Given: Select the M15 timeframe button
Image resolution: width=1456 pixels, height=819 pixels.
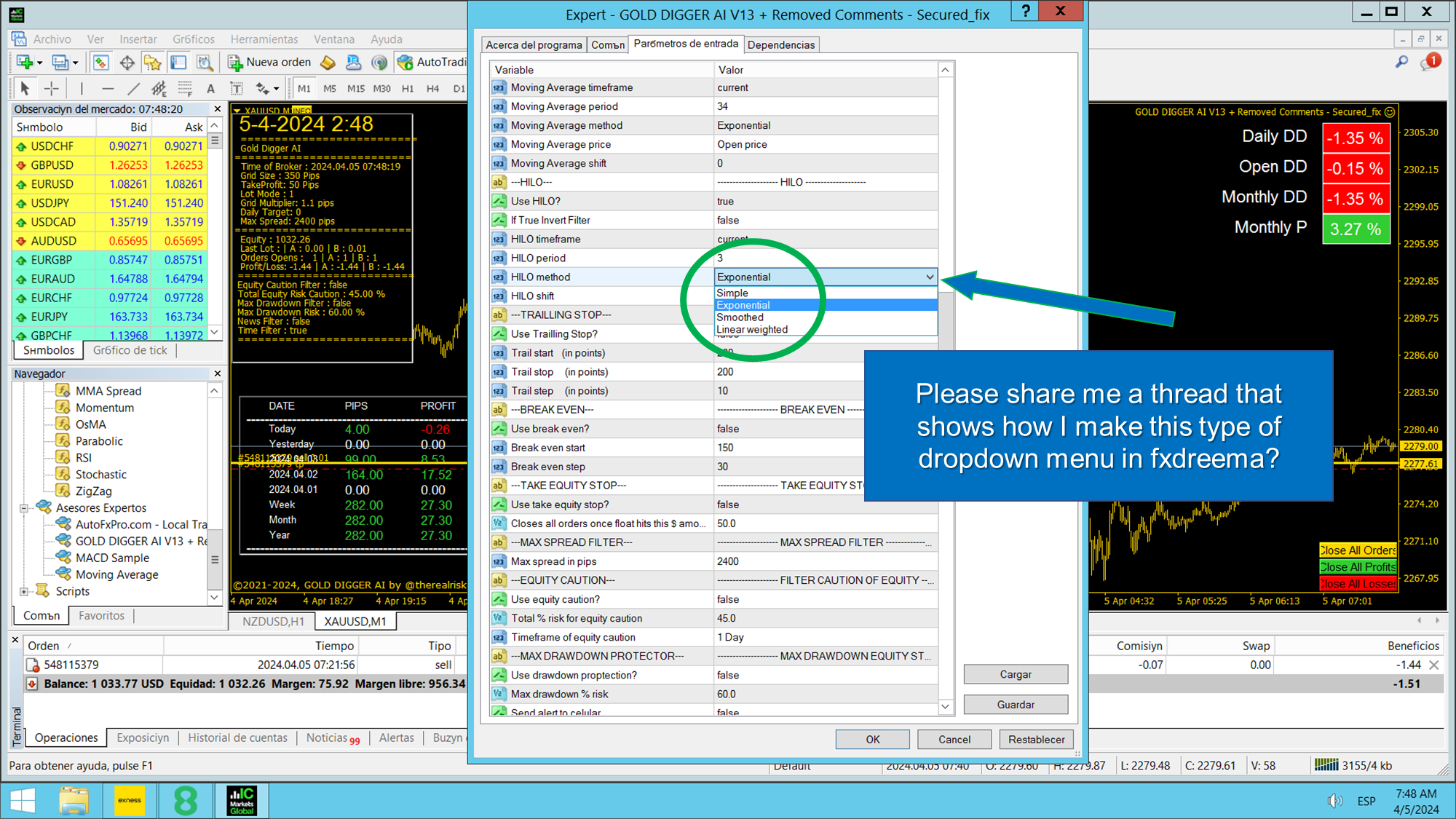Looking at the screenshot, I should pyautogui.click(x=355, y=89).
